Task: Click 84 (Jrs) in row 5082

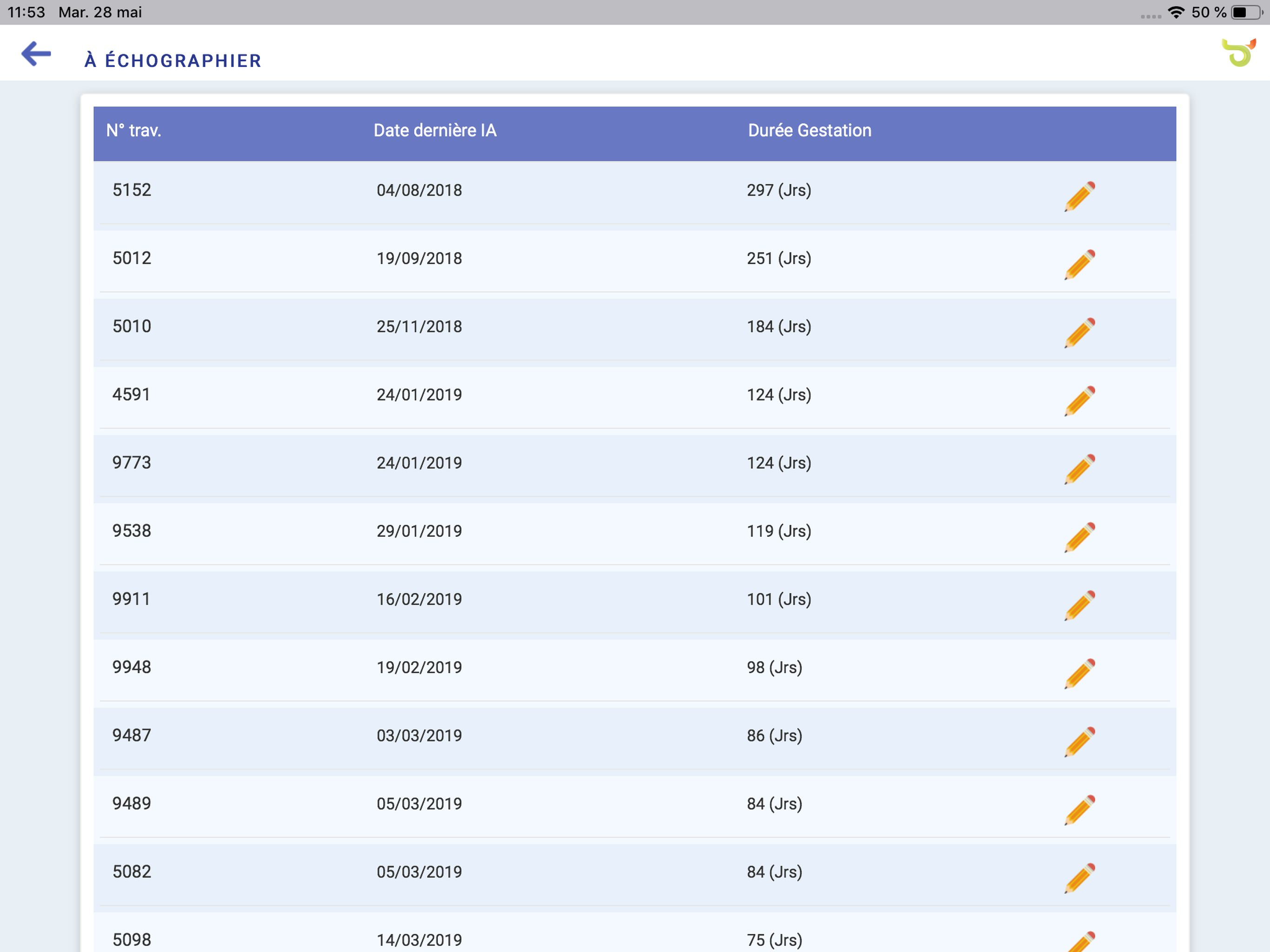Action: pyautogui.click(x=774, y=872)
